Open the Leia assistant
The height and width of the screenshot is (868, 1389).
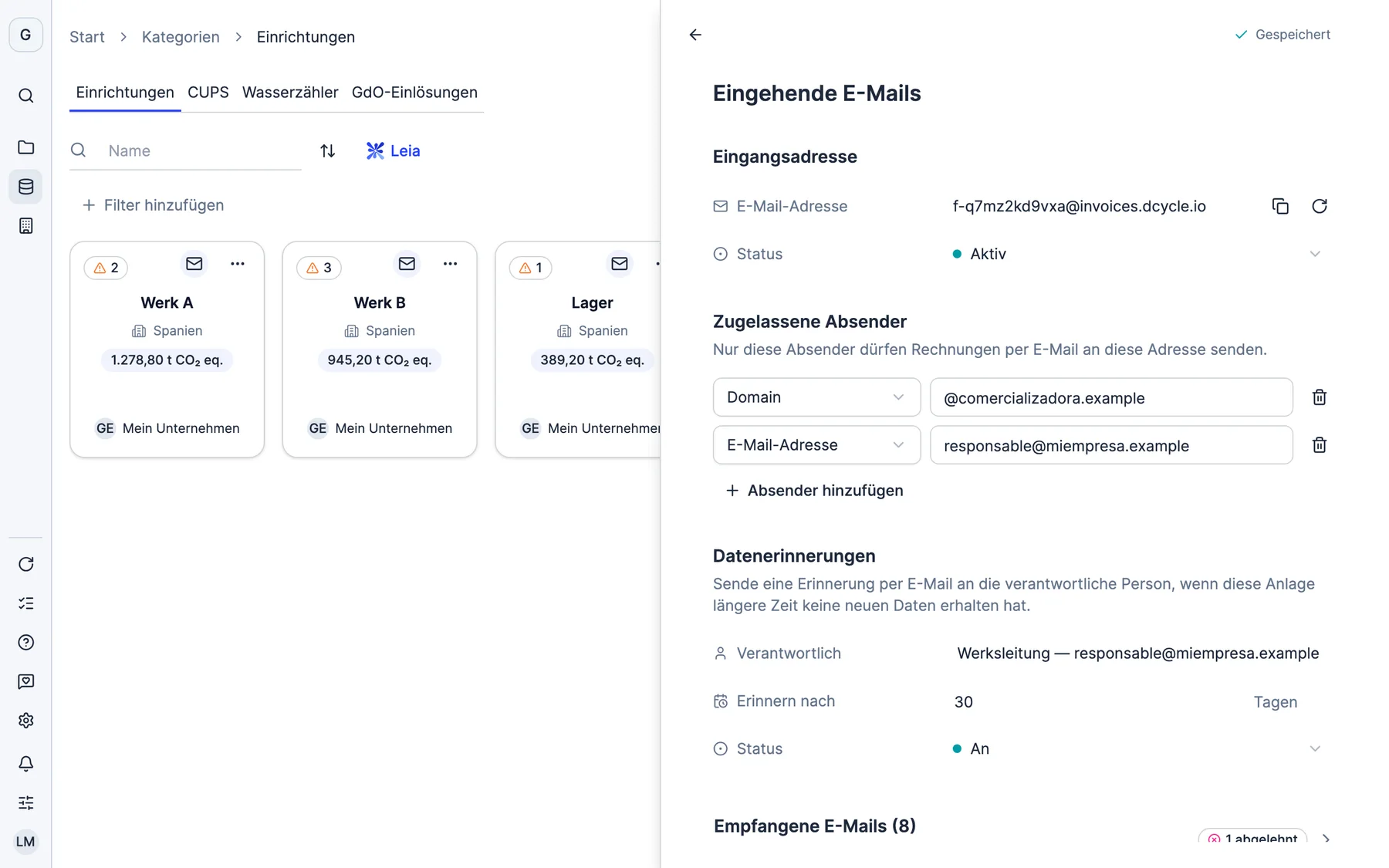pos(394,150)
